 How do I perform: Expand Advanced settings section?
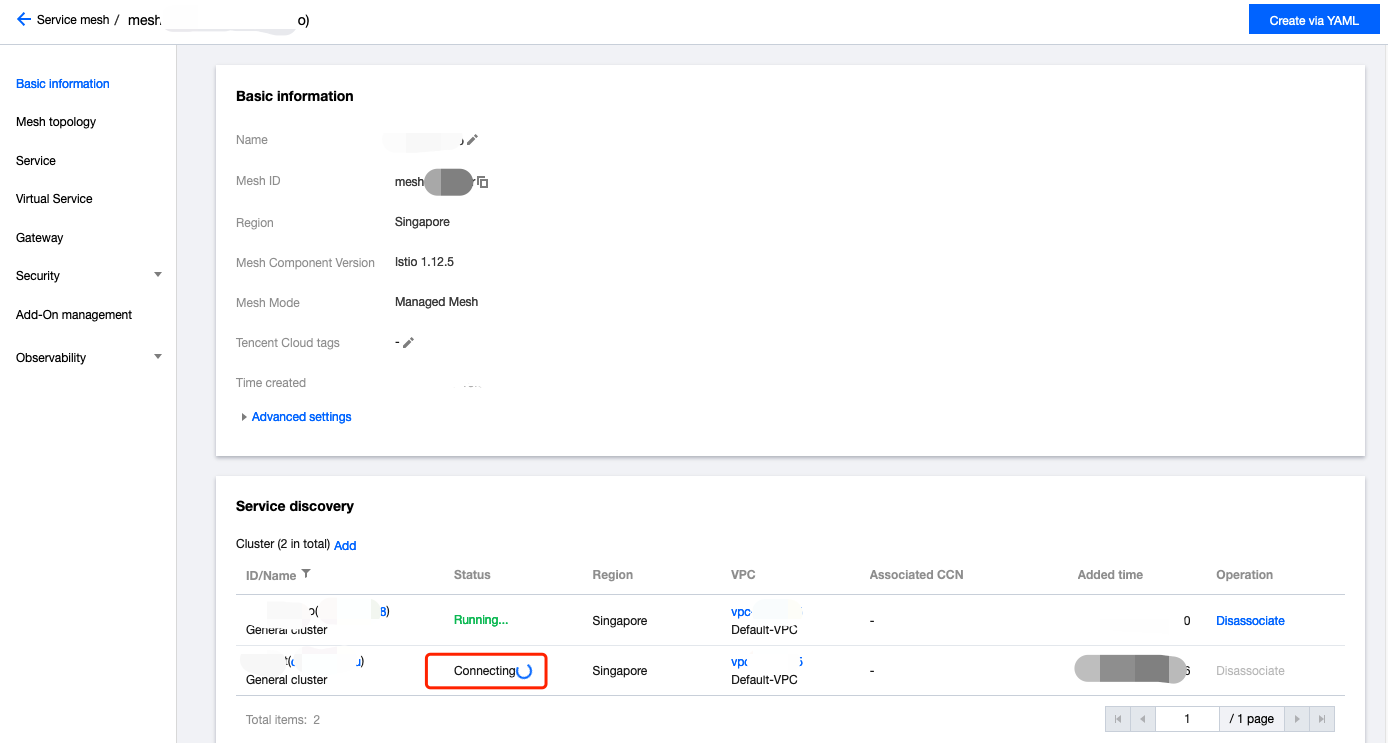click(296, 417)
